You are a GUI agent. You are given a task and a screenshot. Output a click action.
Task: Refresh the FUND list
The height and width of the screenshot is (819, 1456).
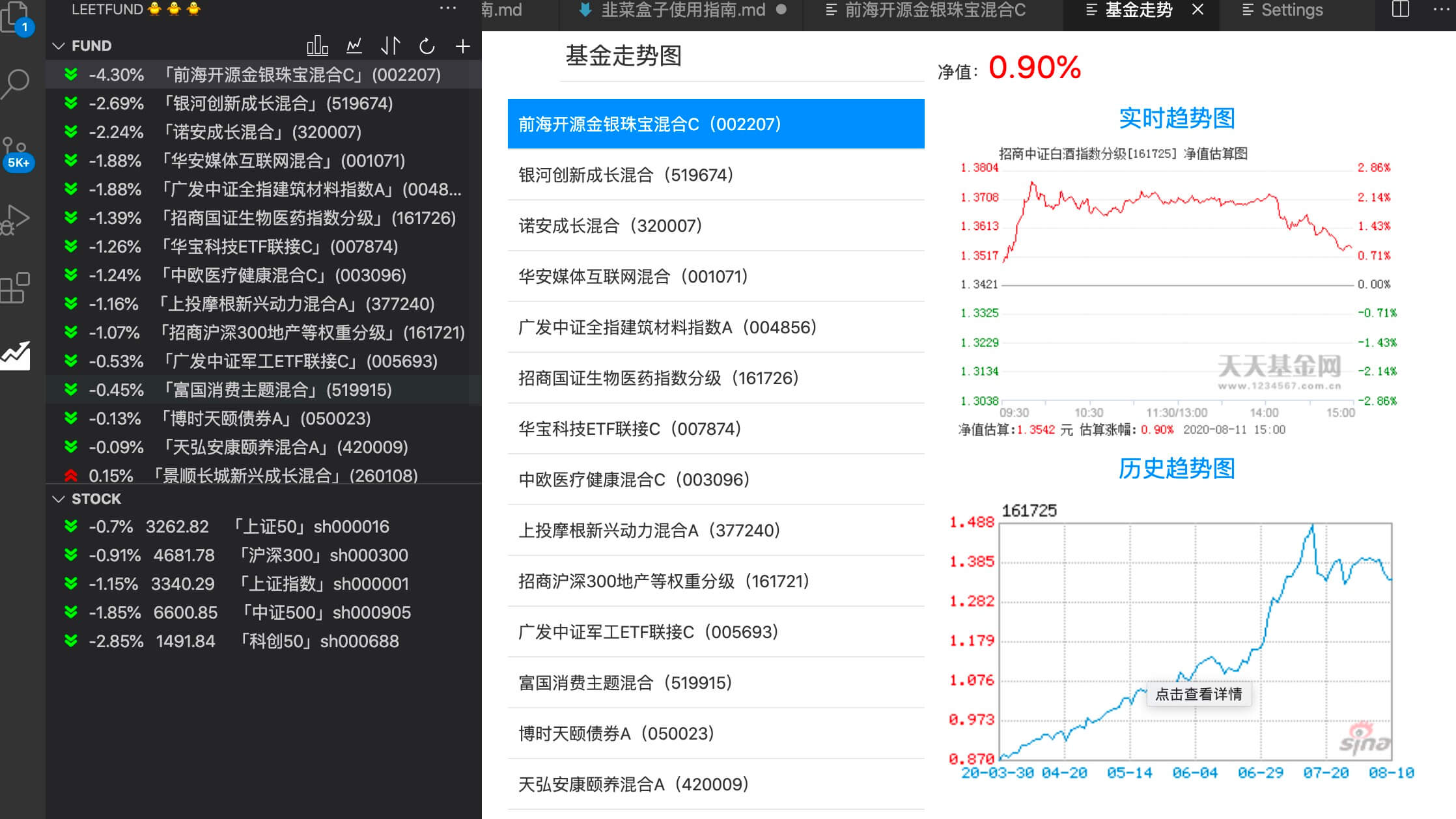[427, 46]
